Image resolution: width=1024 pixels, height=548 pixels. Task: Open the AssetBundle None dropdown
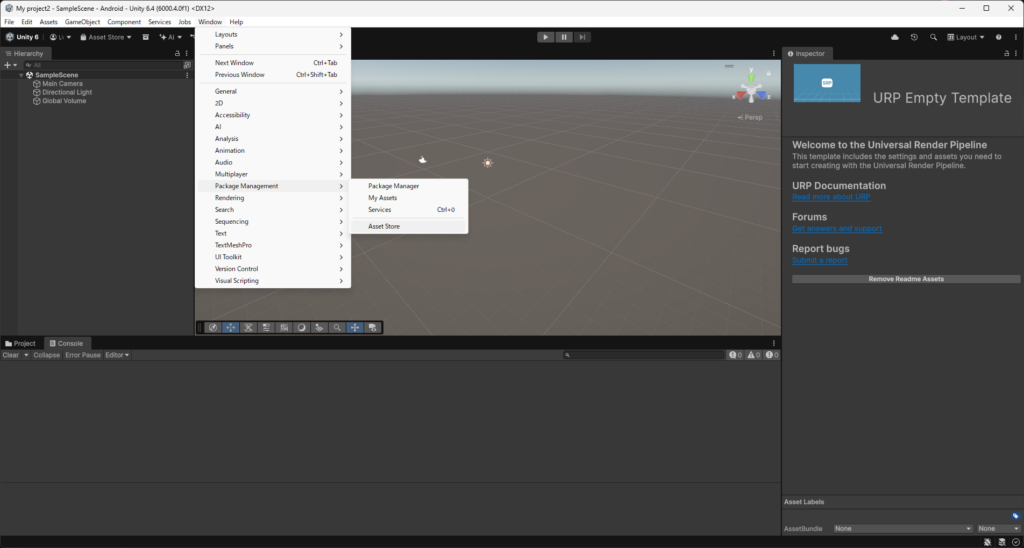903,528
